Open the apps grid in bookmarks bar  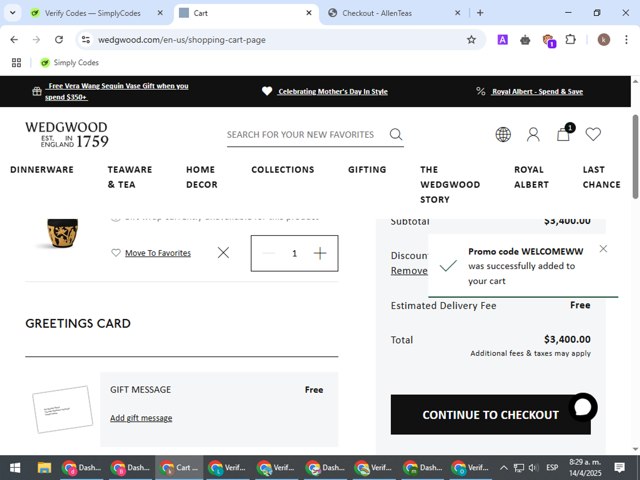point(16,62)
